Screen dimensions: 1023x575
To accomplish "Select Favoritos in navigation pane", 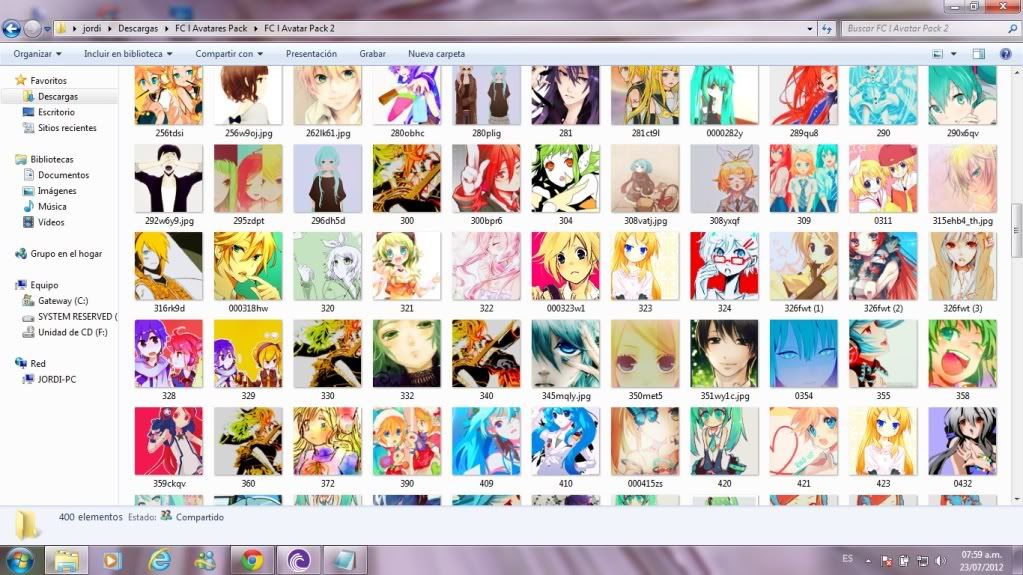I will pyautogui.click(x=48, y=81).
